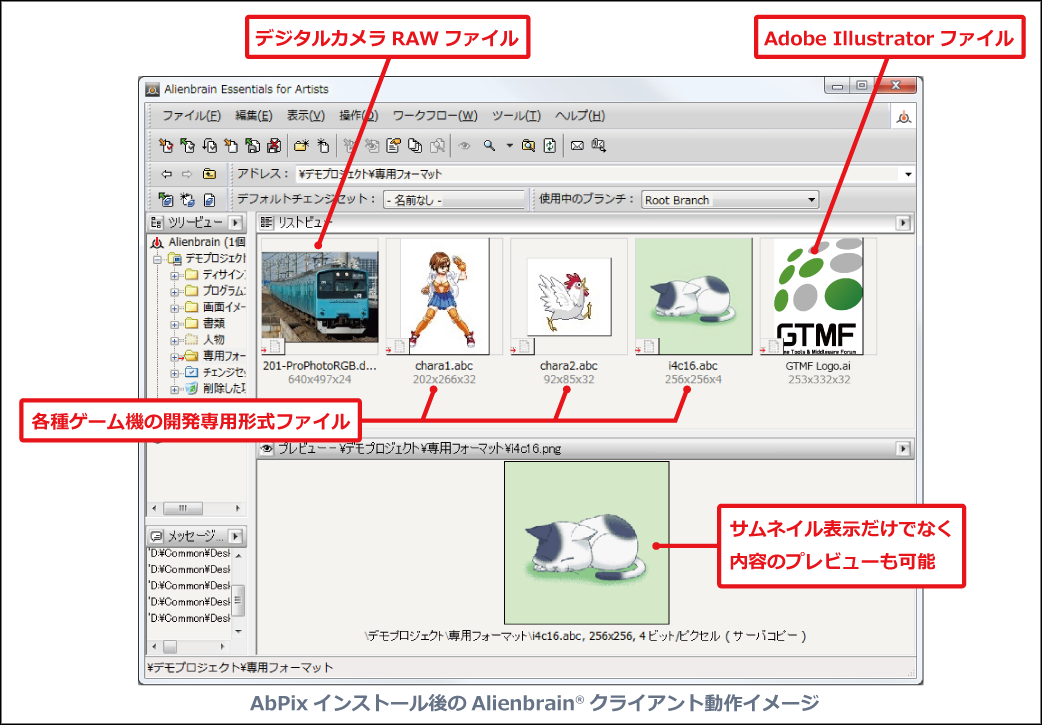Click the large cat preview image
The width and height of the screenshot is (1042, 725).
point(587,543)
